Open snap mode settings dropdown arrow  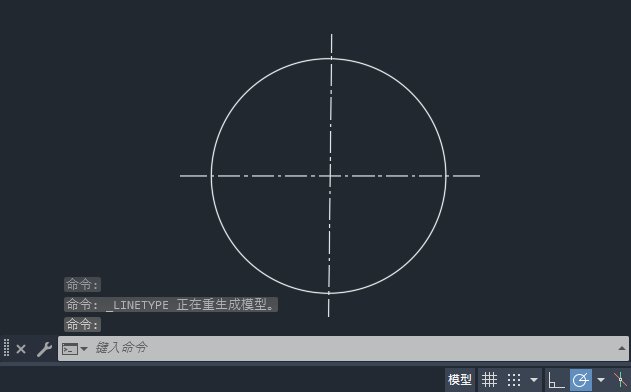(x=534, y=380)
